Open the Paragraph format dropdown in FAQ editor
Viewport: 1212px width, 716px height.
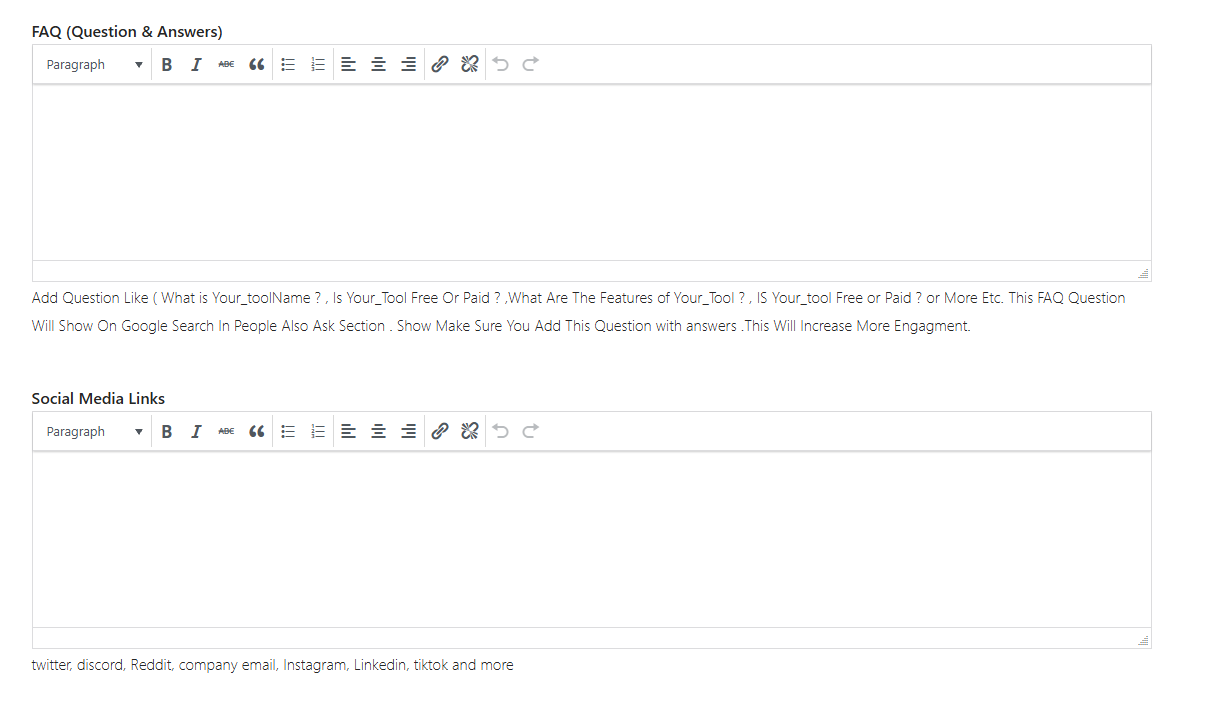click(x=94, y=64)
